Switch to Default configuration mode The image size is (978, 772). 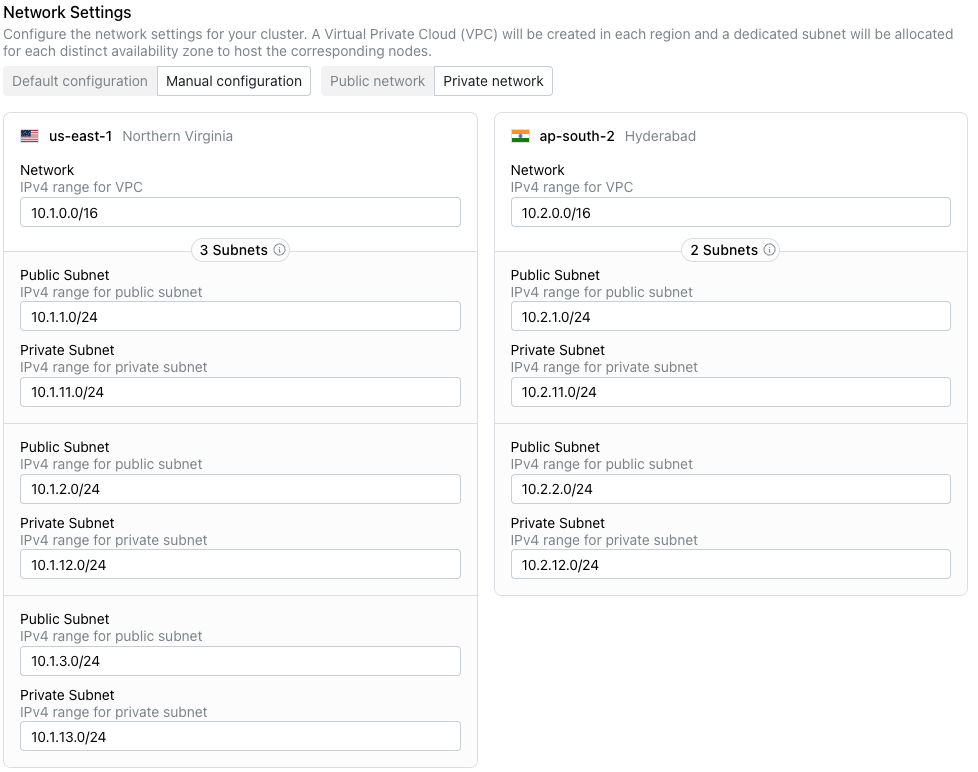tap(79, 81)
